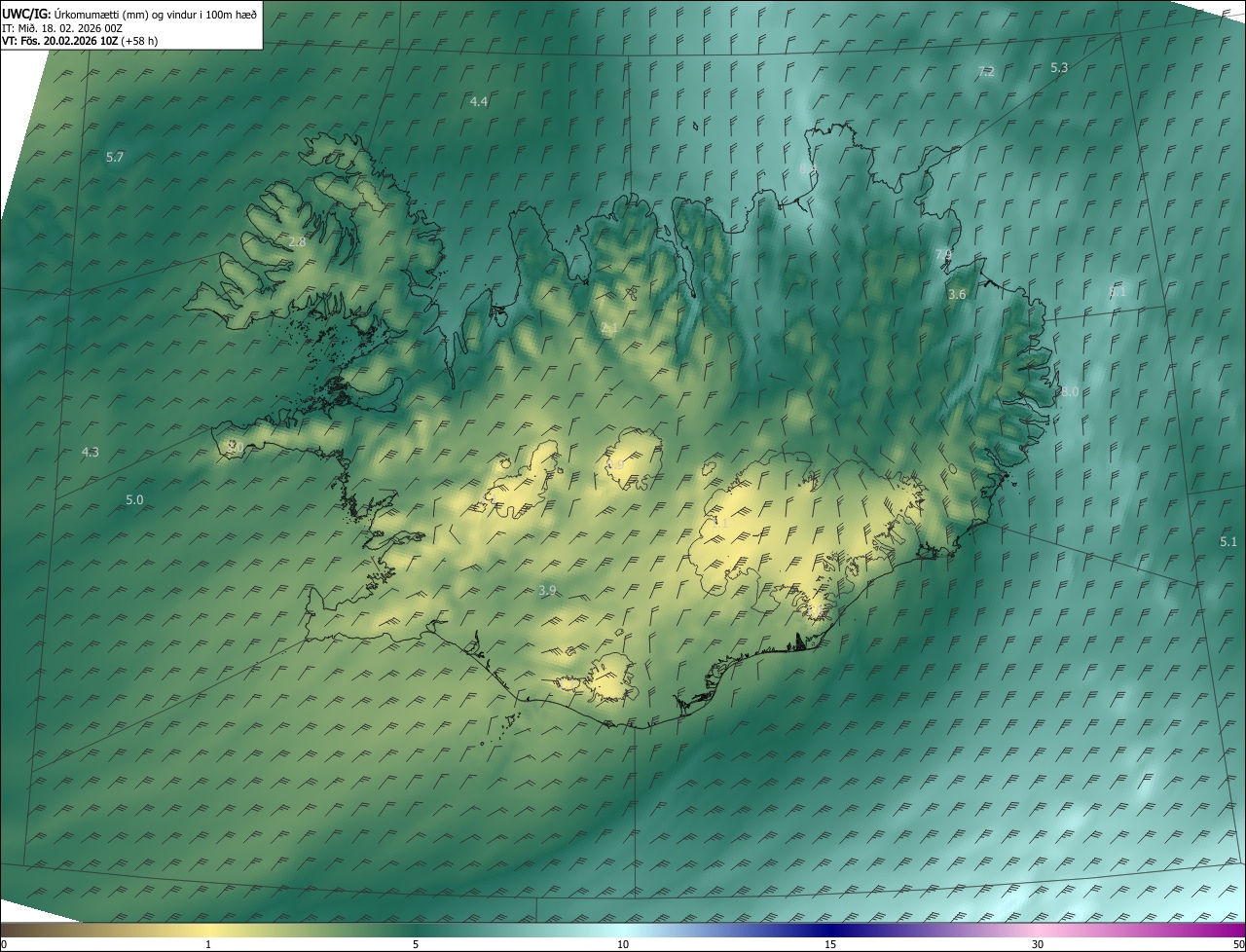The width and height of the screenshot is (1246, 952).
Task: Click the 1.1 value on Vatnajökull glacier
Action: tap(719, 523)
